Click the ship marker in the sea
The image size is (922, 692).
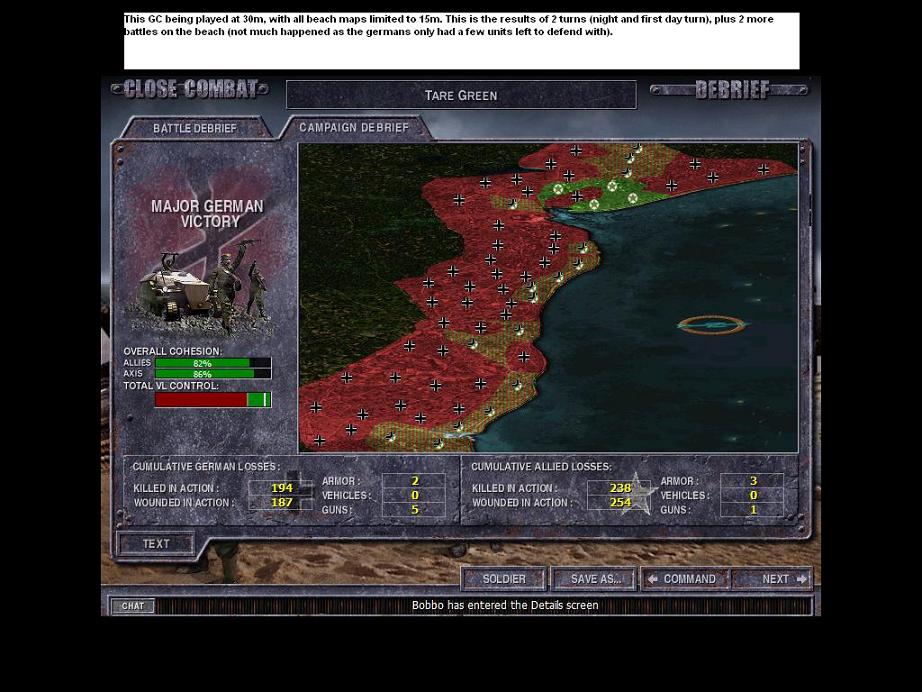[711, 325]
